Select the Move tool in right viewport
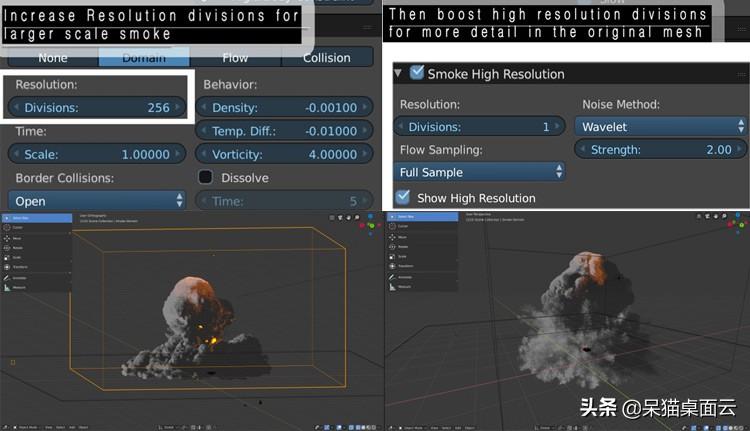This screenshot has height=431, width=750. (x=422, y=237)
